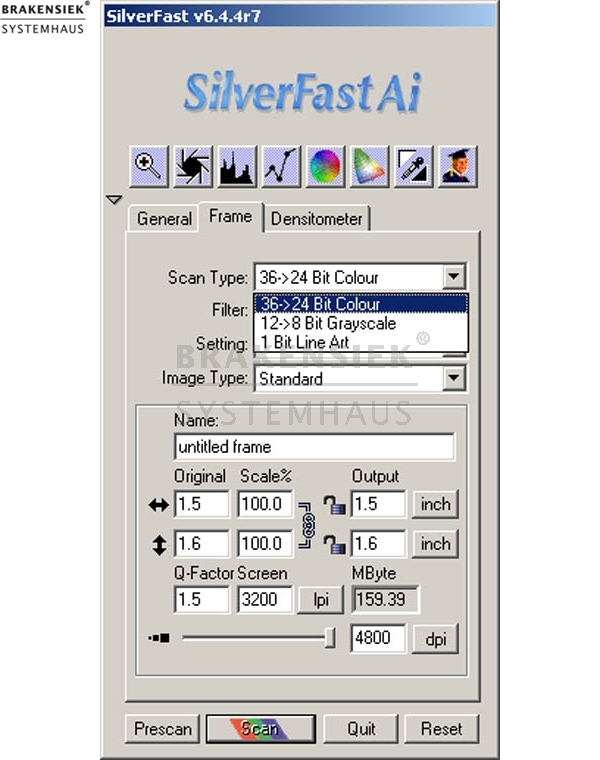Toggle the output width lock icon
This screenshot has width=600, height=760.
click(x=335, y=505)
